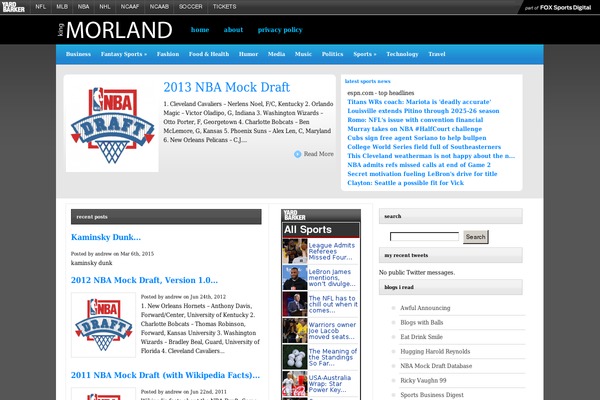Open thumbnail beside Meaning of the Standings story
Image resolution: width=600 pixels, height=400 pixels.
295,357
